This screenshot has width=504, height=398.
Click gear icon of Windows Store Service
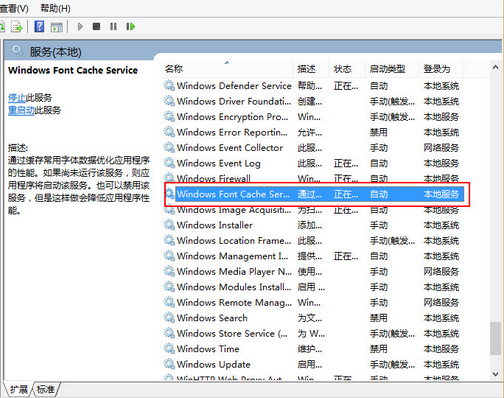tap(169, 333)
